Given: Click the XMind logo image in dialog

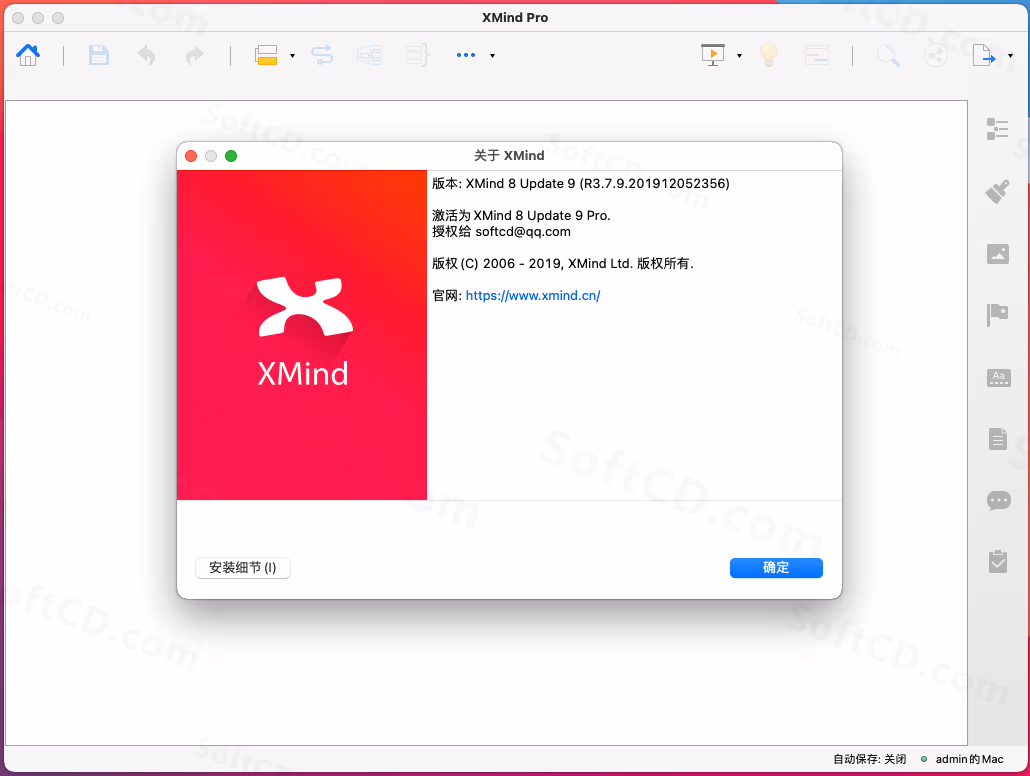Looking at the screenshot, I should tap(302, 335).
